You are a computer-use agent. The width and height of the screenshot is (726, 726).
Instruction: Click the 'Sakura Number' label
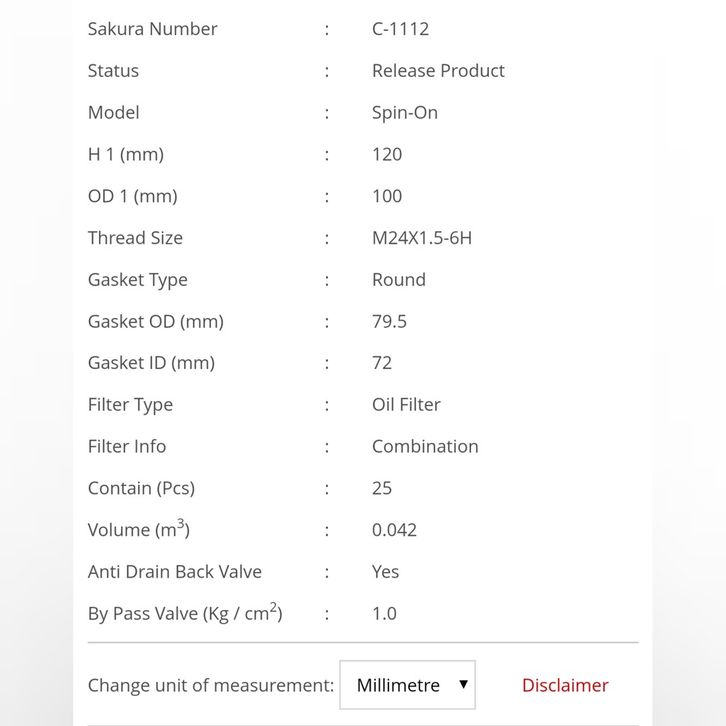tap(152, 29)
